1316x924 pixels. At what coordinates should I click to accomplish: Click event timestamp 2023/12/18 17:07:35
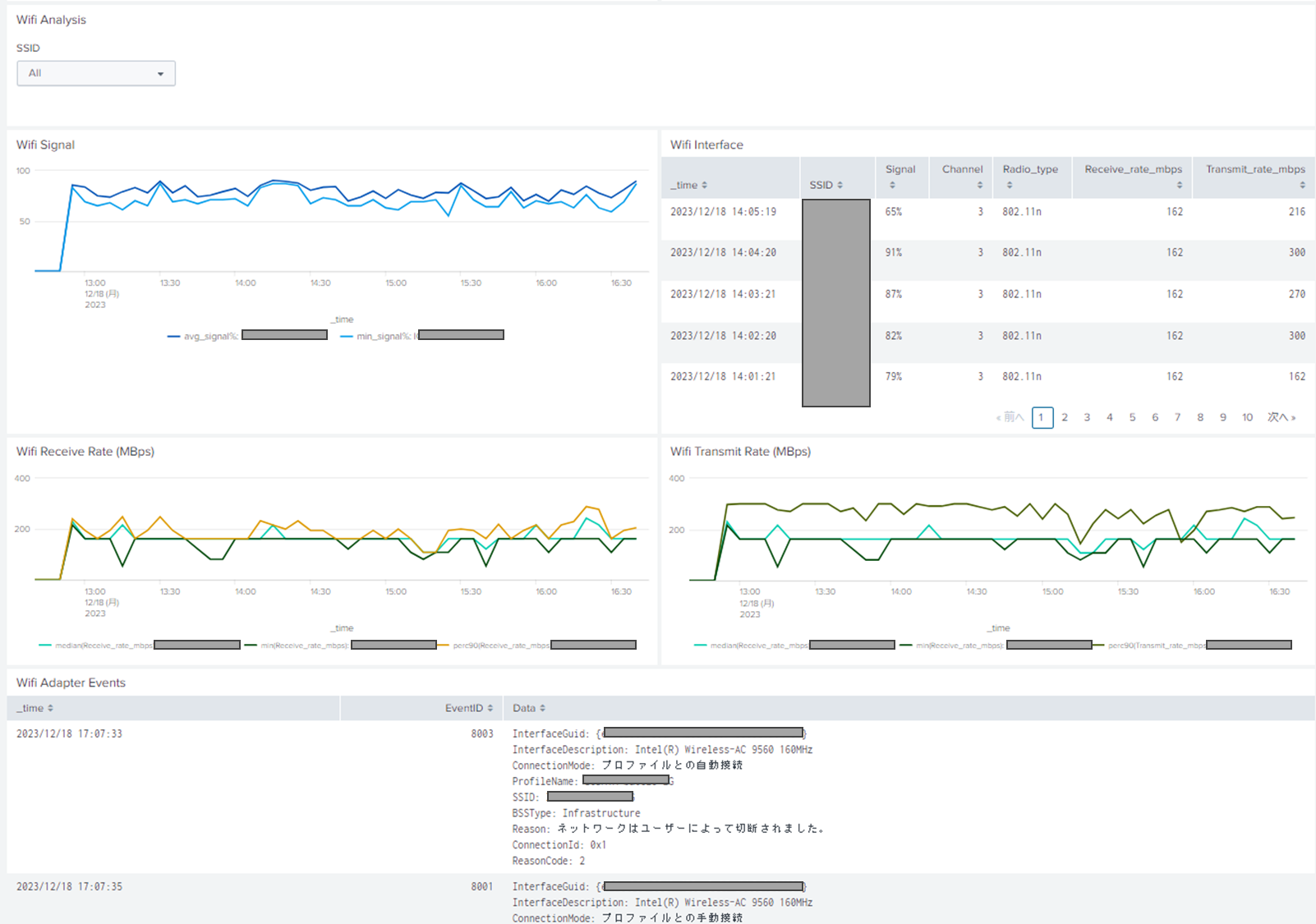click(69, 886)
